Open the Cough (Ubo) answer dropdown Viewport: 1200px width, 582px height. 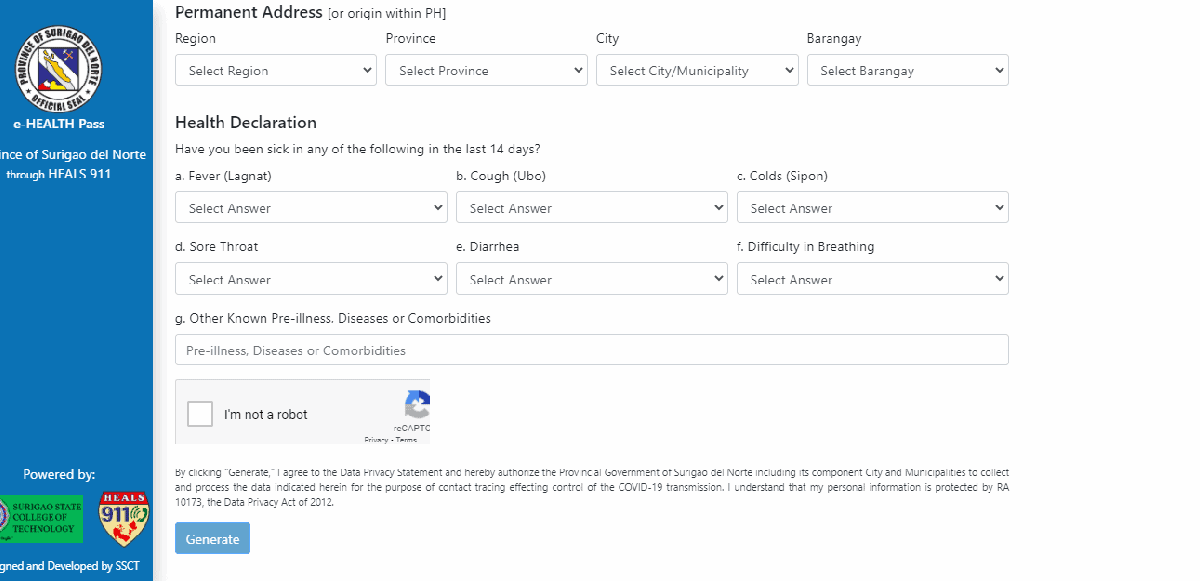point(591,208)
